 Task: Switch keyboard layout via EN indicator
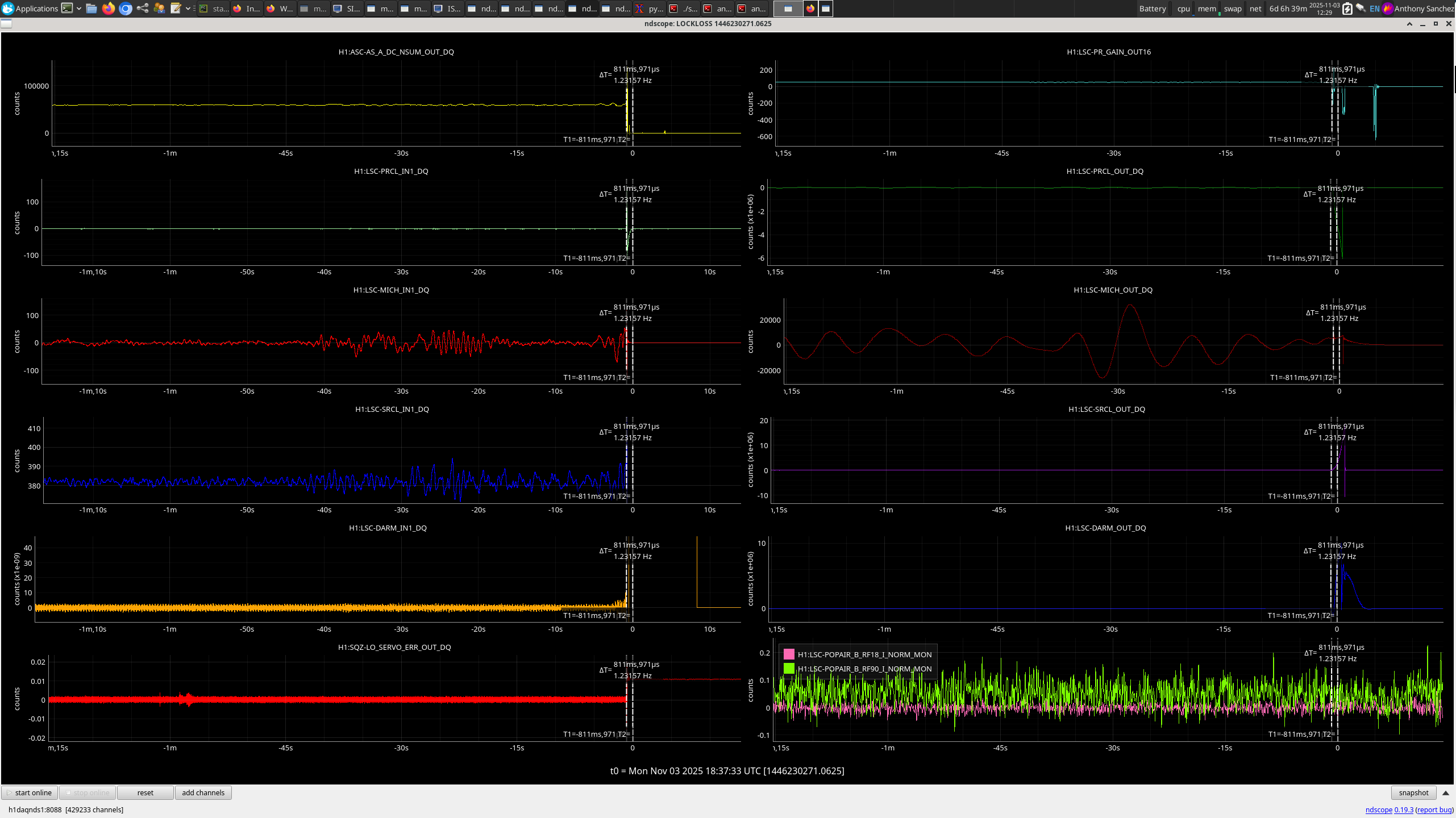pos(1374,9)
